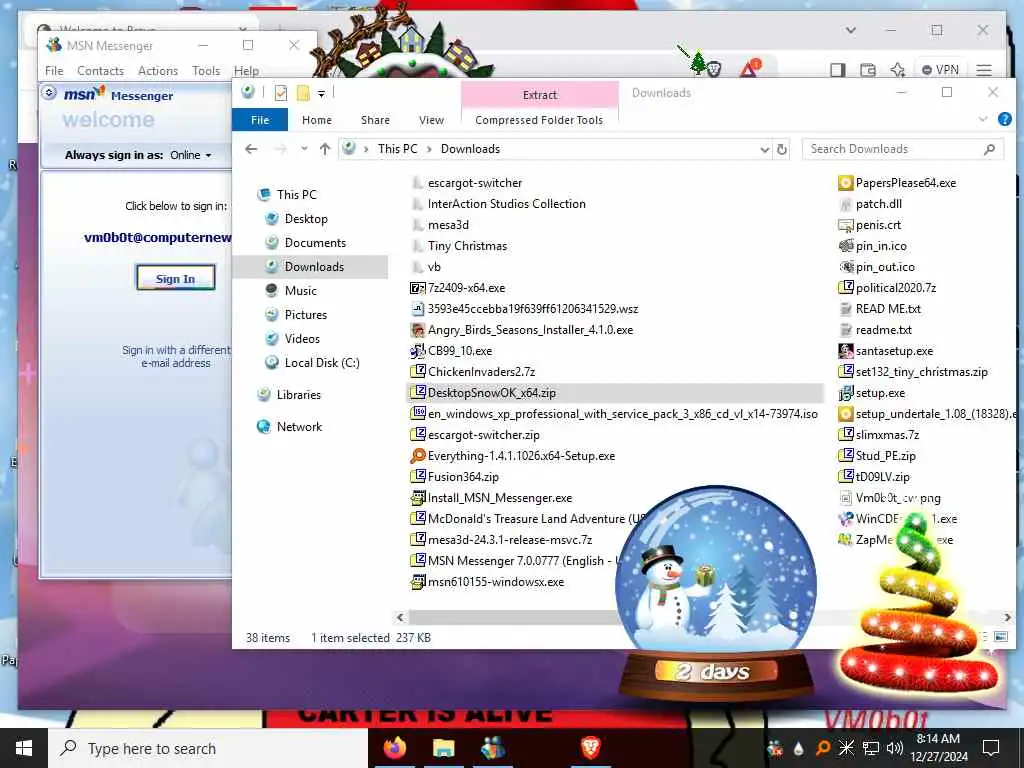Image resolution: width=1024 pixels, height=768 pixels.
Task: Open the Share ribbon tab
Action: pyautogui.click(x=376, y=120)
